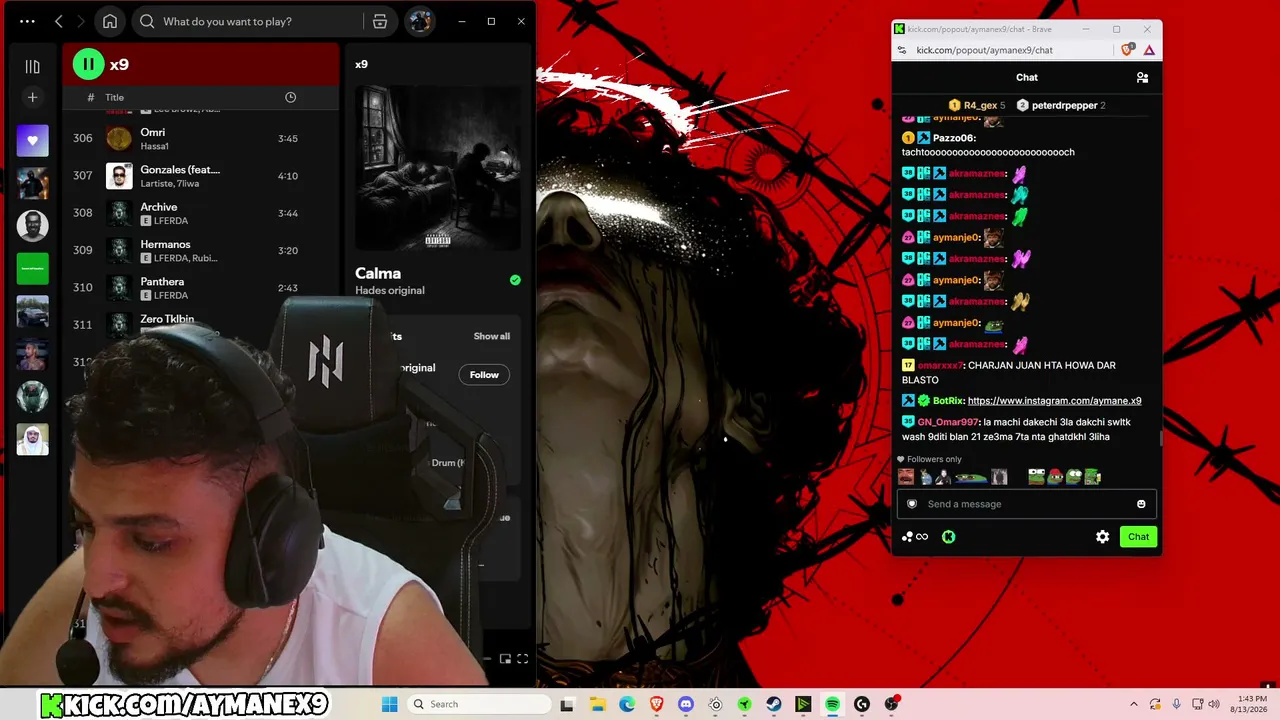Enter Spotify full screen mode
The image size is (1280, 720).
point(522,659)
